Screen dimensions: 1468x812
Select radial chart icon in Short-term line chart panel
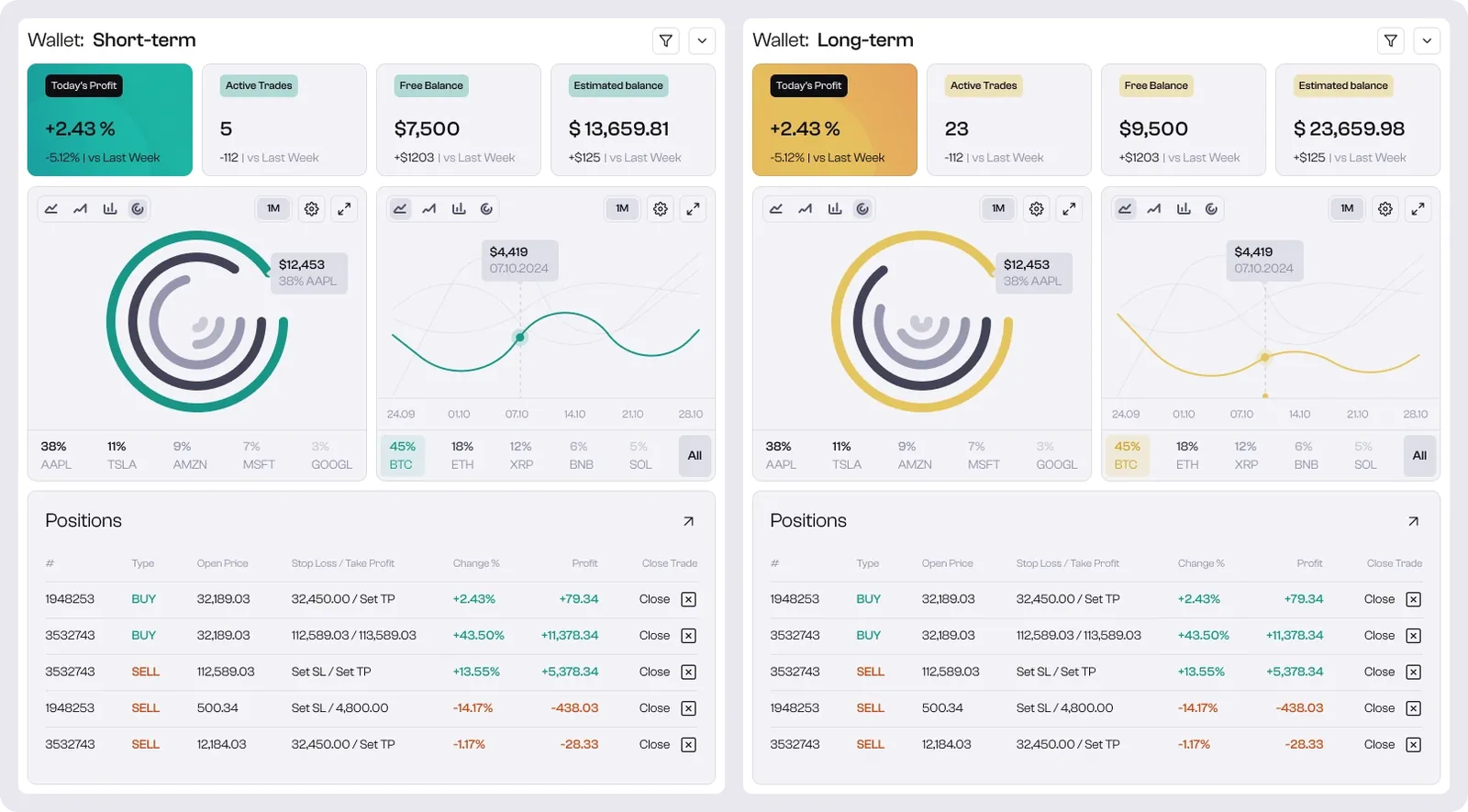pyautogui.click(x=487, y=209)
